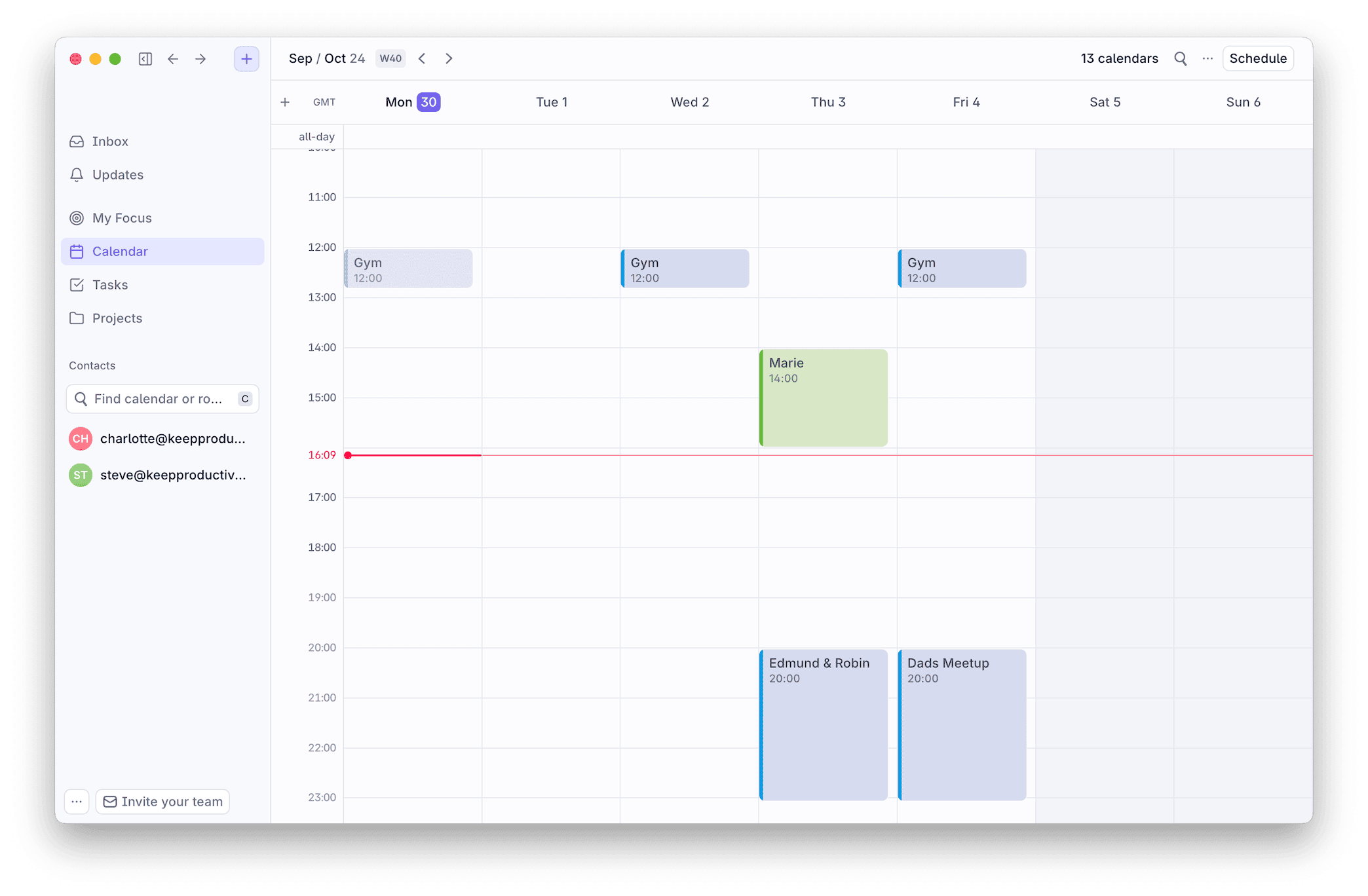The image size is (1368, 896).
Task: Open the overflow menu next to Schedule
Action: tap(1207, 58)
